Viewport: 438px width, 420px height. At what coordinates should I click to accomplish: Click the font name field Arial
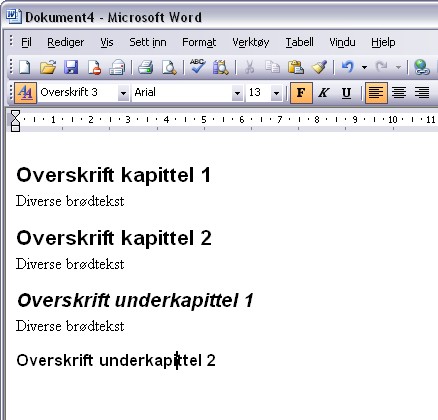(182, 93)
